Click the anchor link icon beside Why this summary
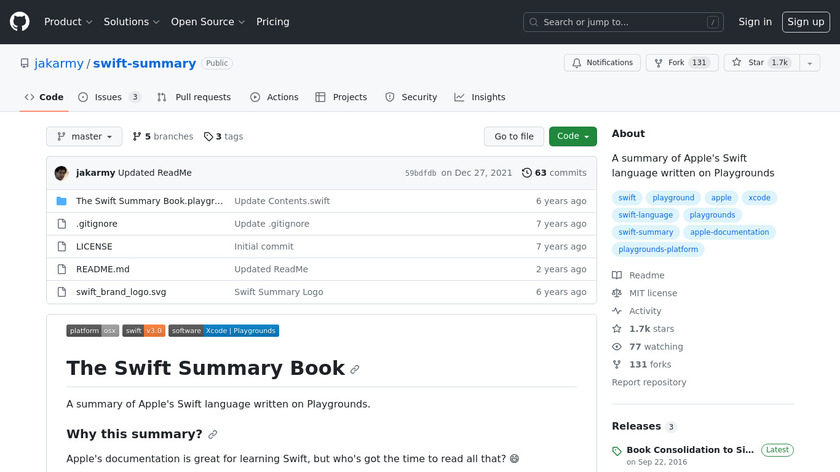Screen dimensions: 840x472 pos(212,435)
